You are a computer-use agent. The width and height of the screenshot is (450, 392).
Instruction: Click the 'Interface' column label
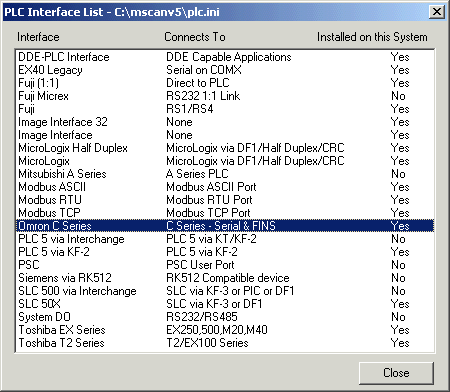[38, 37]
